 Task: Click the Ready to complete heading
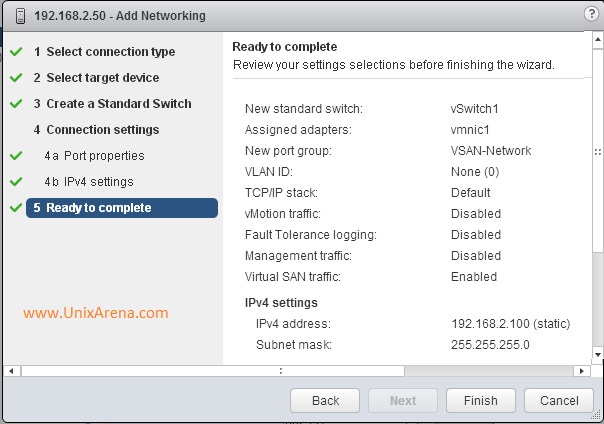point(285,47)
